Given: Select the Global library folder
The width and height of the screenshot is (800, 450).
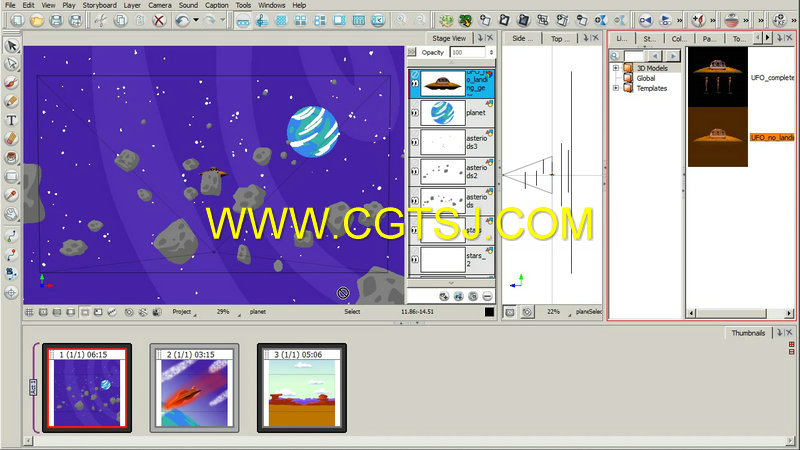Looking at the screenshot, I should coord(645,78).
